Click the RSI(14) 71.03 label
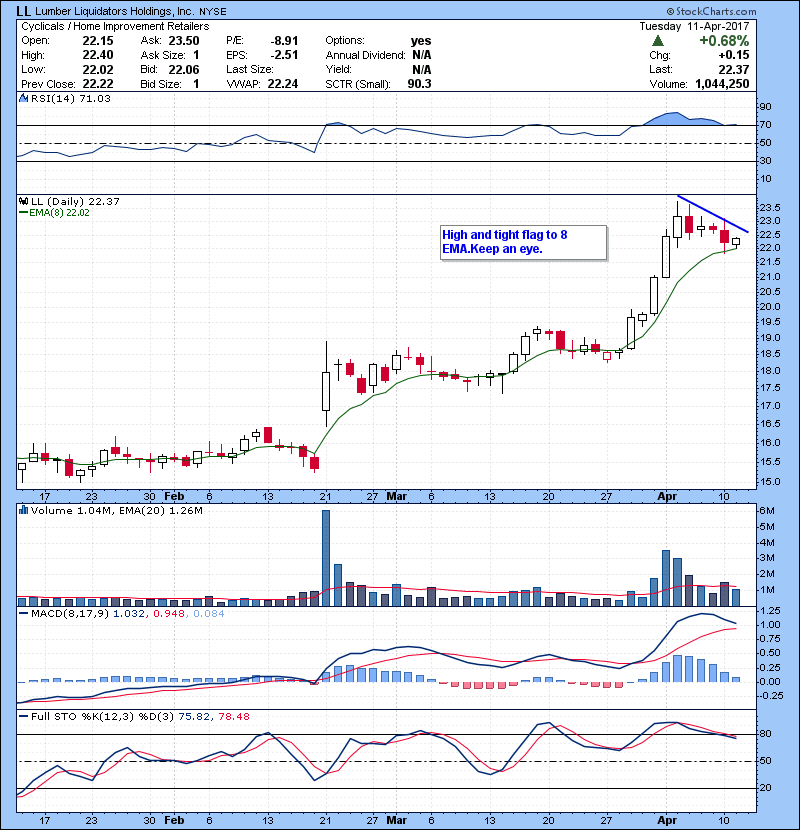The image size is (800, 830). [x=71, y=98]
